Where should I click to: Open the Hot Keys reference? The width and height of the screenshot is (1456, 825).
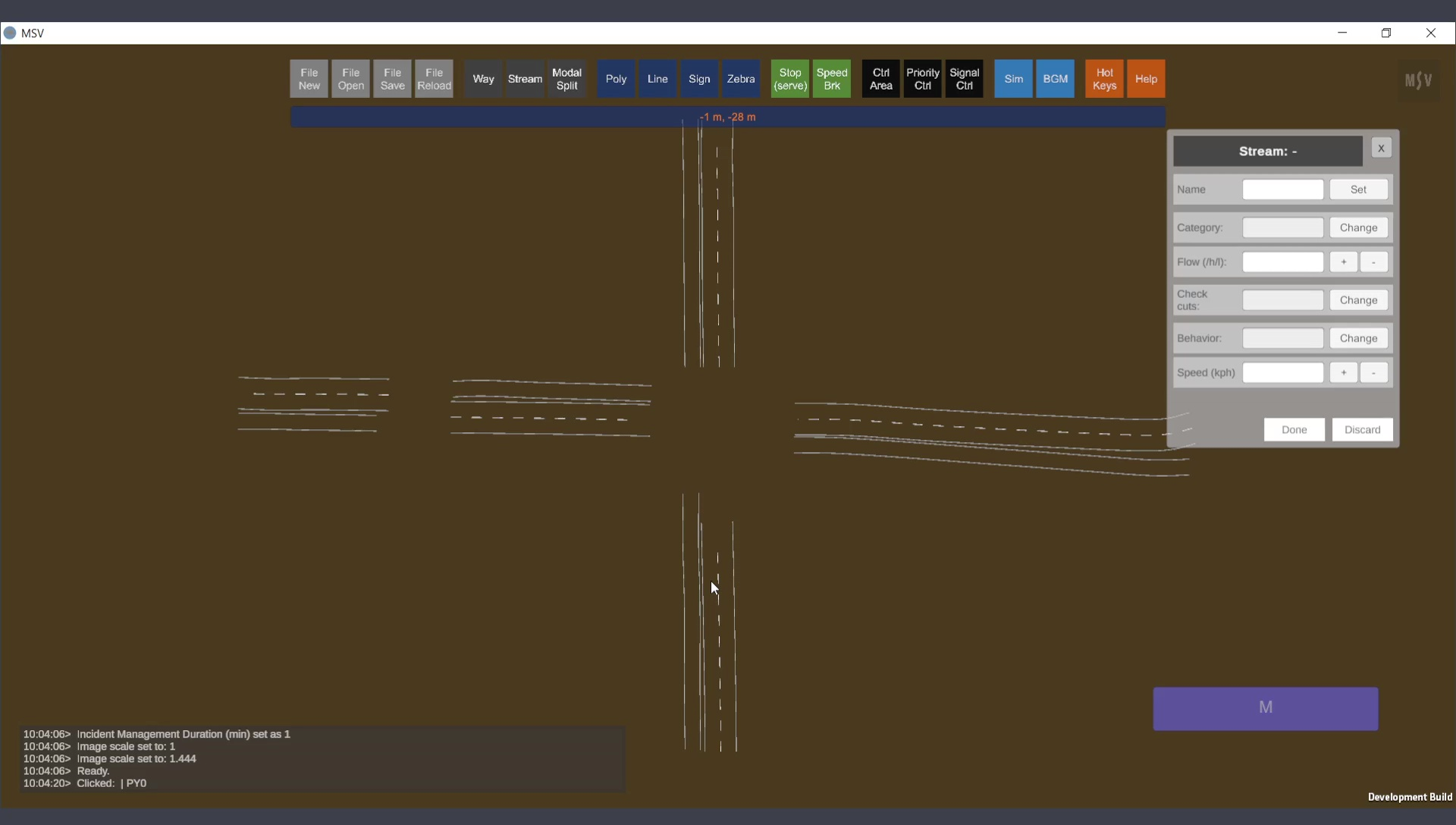point(1104,79)
